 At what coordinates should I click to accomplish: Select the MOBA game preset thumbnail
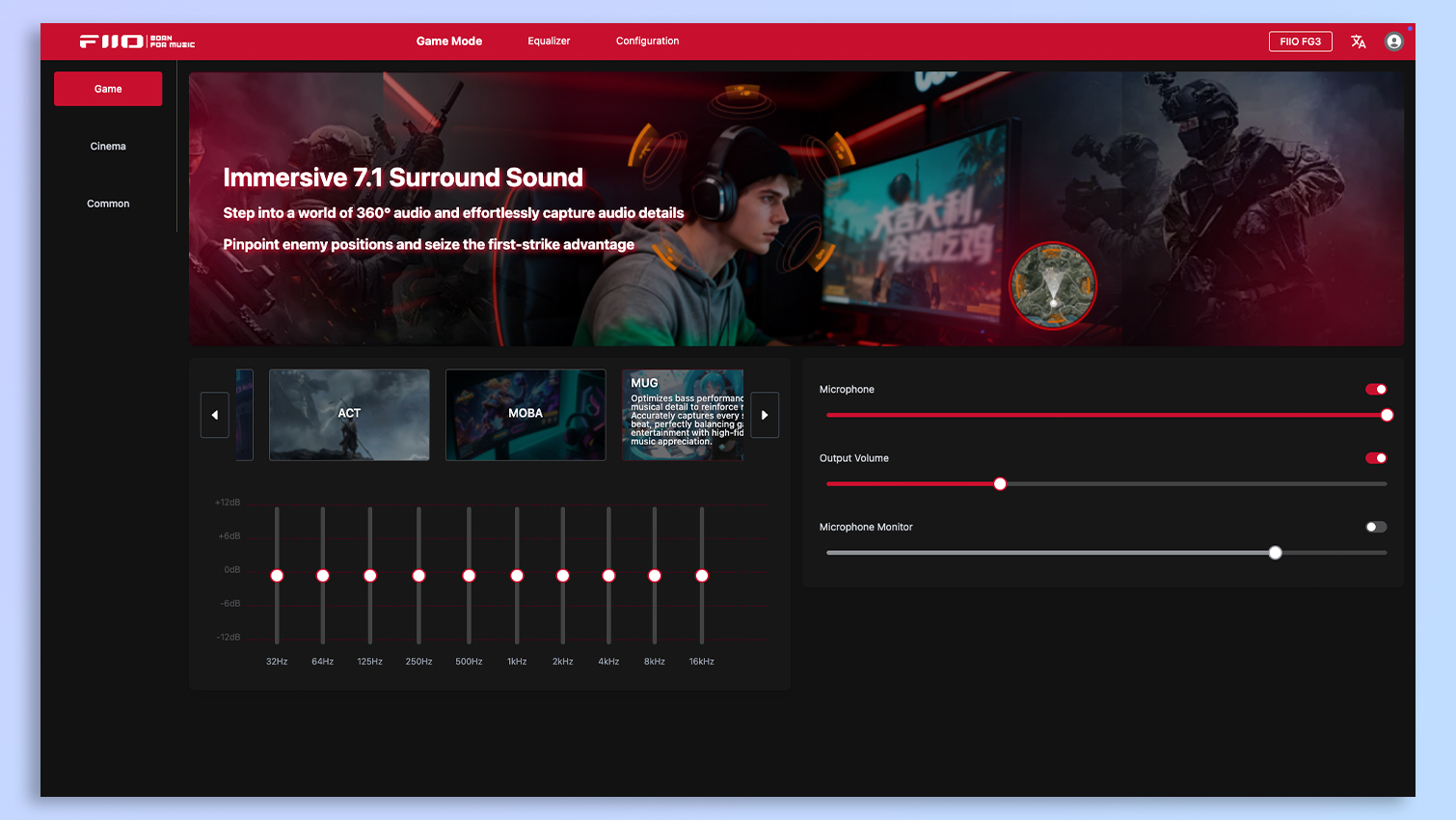(526, 415)
